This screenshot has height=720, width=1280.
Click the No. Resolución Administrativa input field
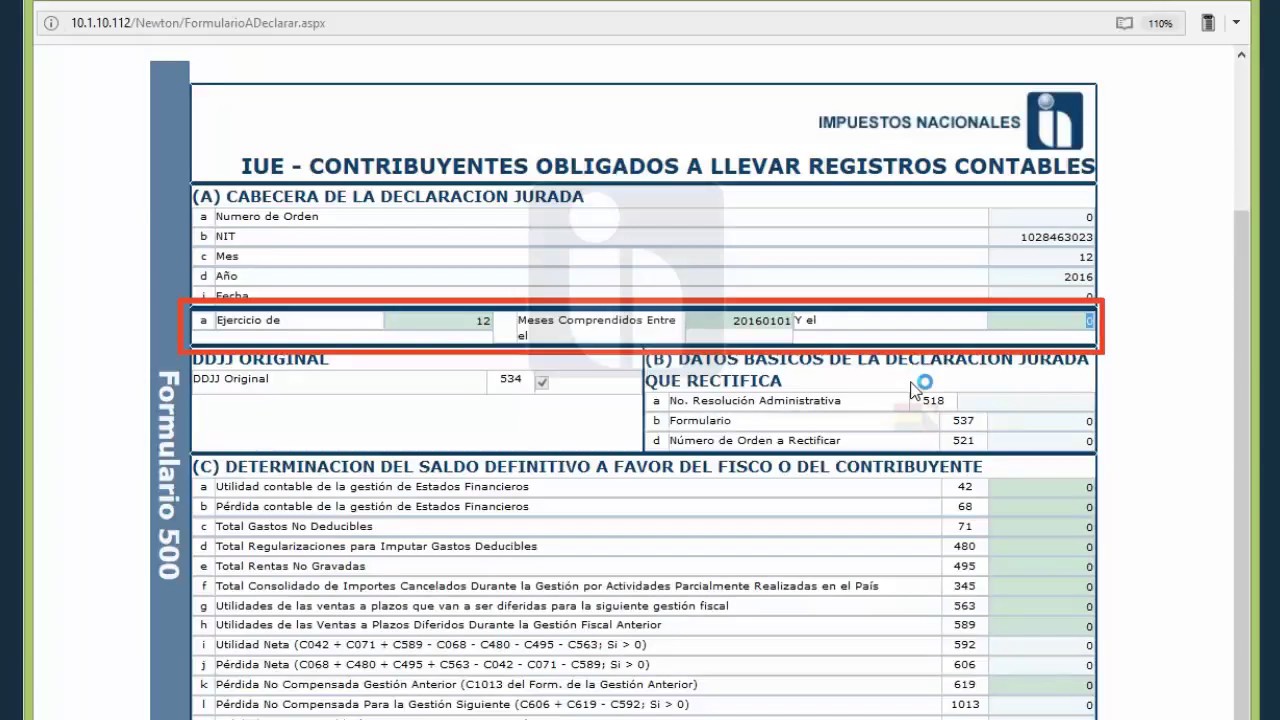(x=1026, y=401)
